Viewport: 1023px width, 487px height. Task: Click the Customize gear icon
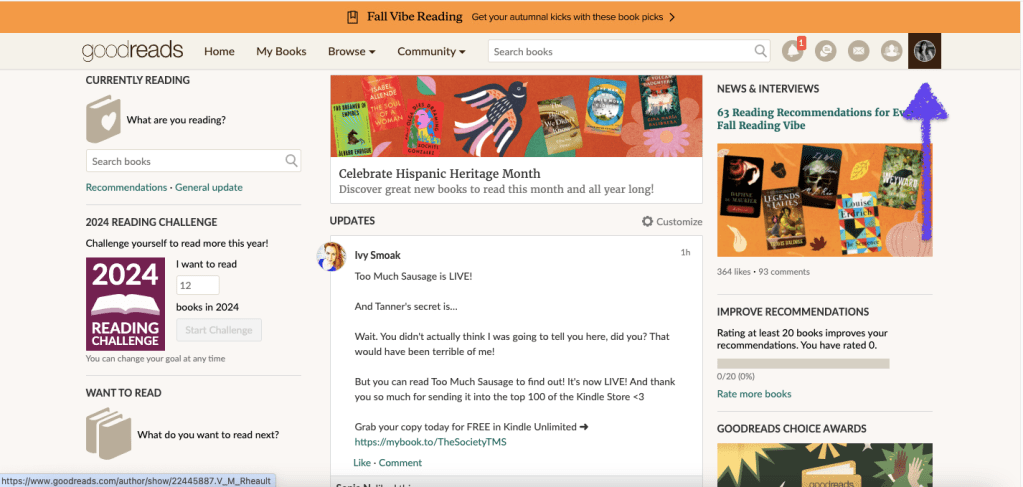point(647,221)
